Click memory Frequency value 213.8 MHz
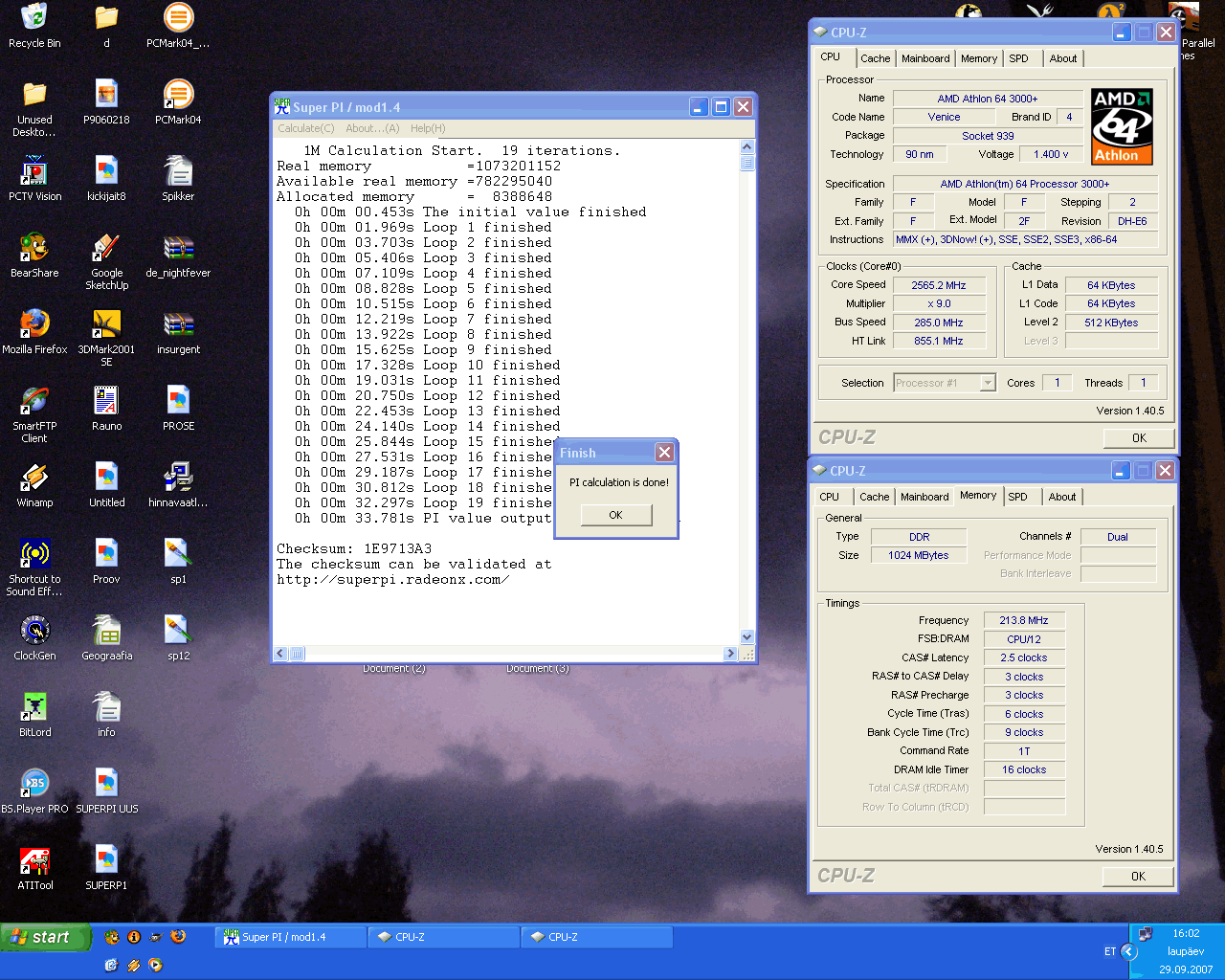This screenshot has height=980, width=1225. coord(1024,620)
